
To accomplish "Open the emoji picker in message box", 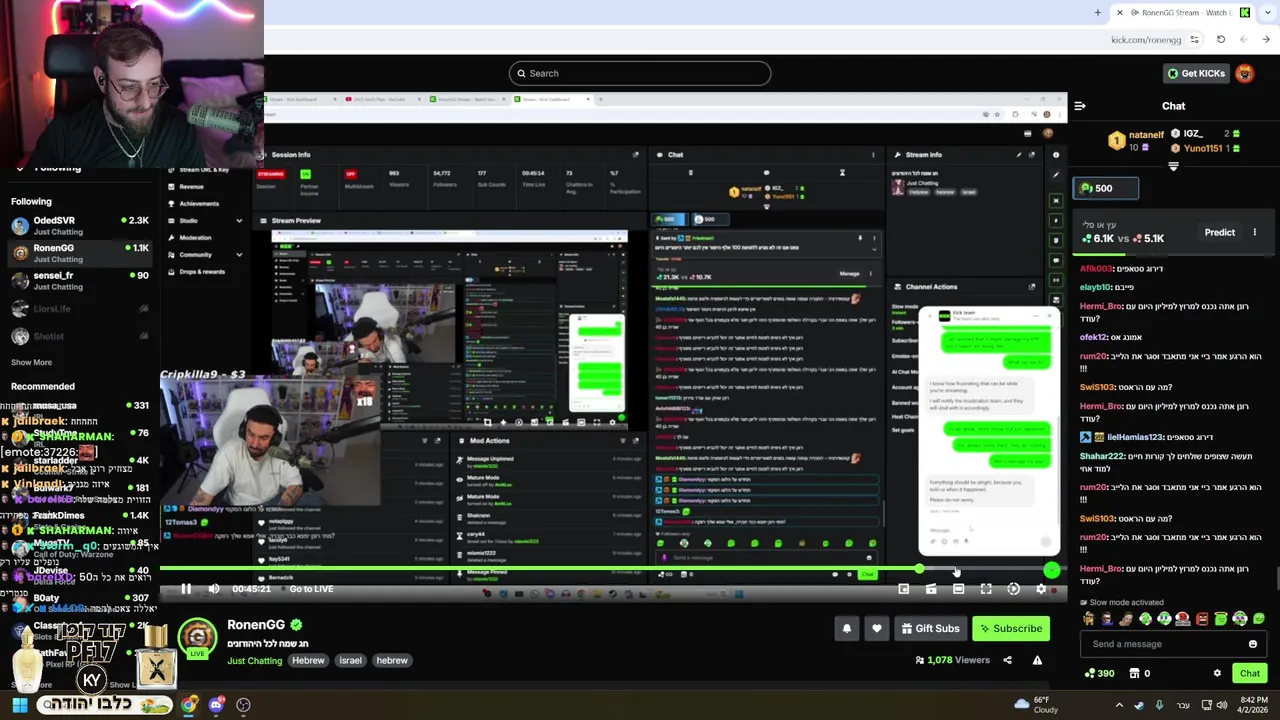I will click(1253, 644).
